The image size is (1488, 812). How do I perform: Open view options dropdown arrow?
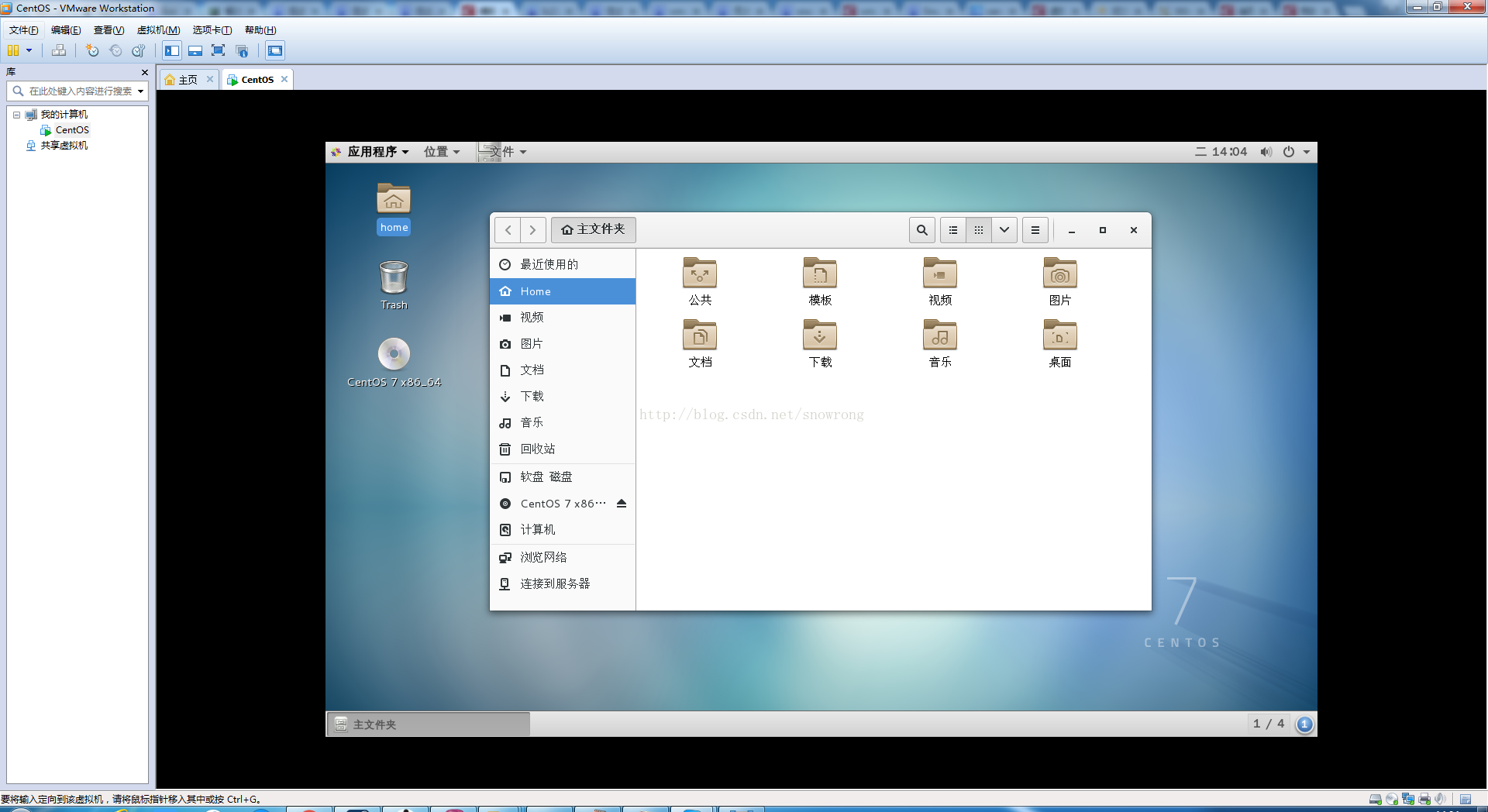[1004, 230]
